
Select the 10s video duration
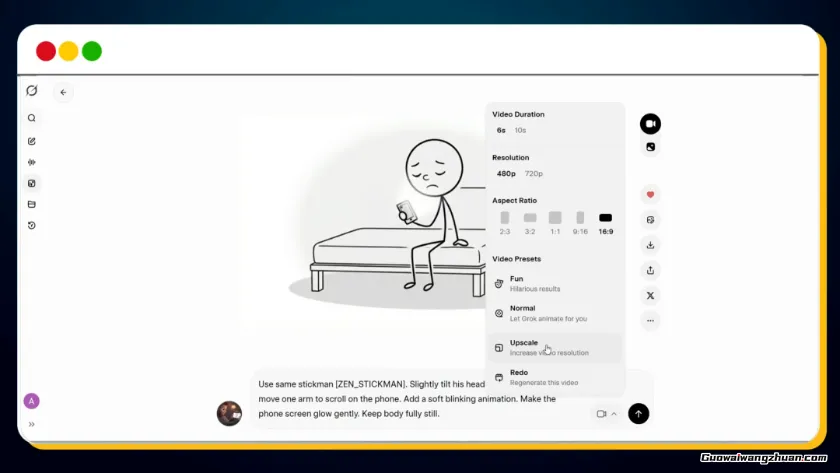pyautogui.click(x=520, y=130)
